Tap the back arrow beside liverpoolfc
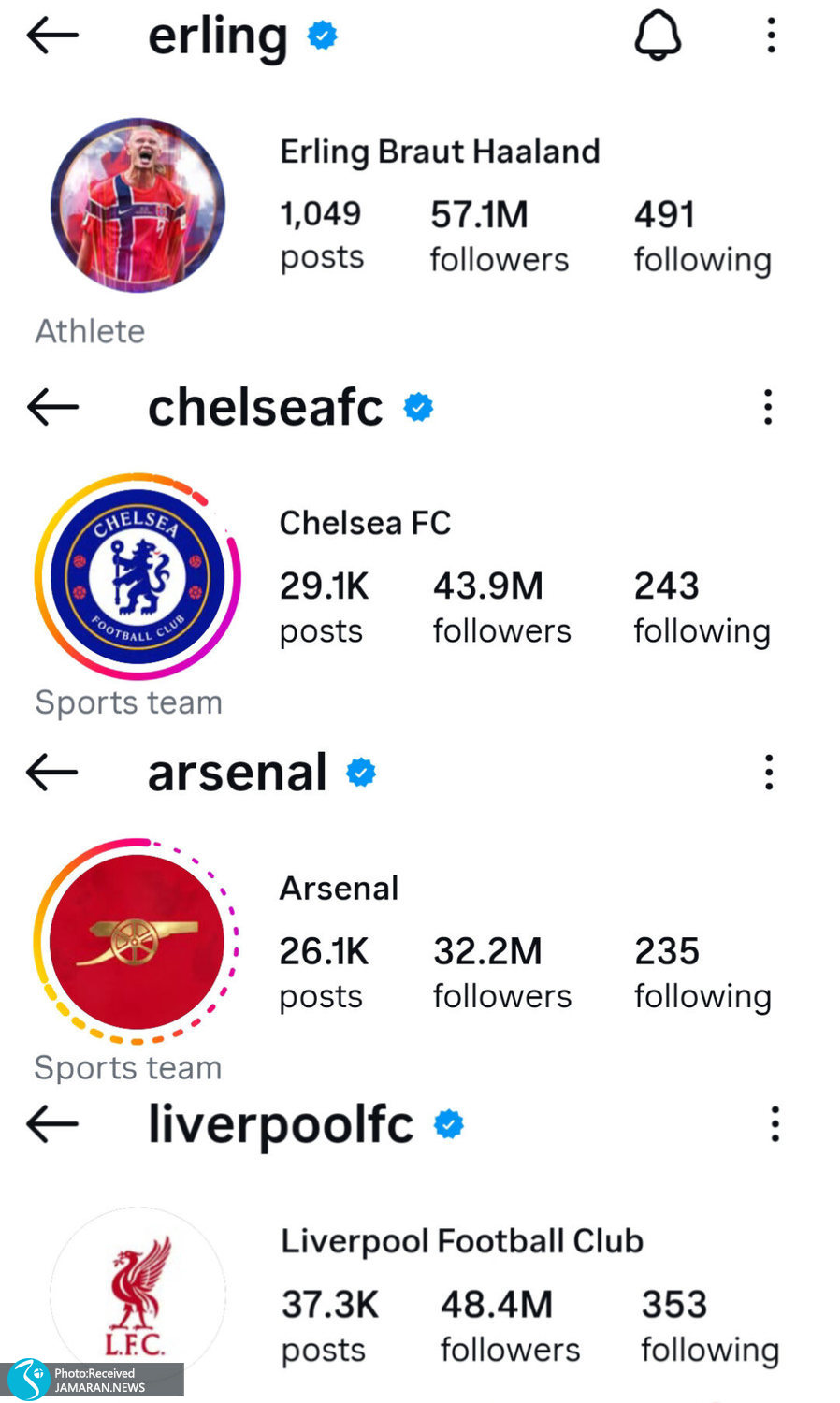The width and height of the screenshot is (840, 1403). pyautogui.click(x=52, y=1123)
